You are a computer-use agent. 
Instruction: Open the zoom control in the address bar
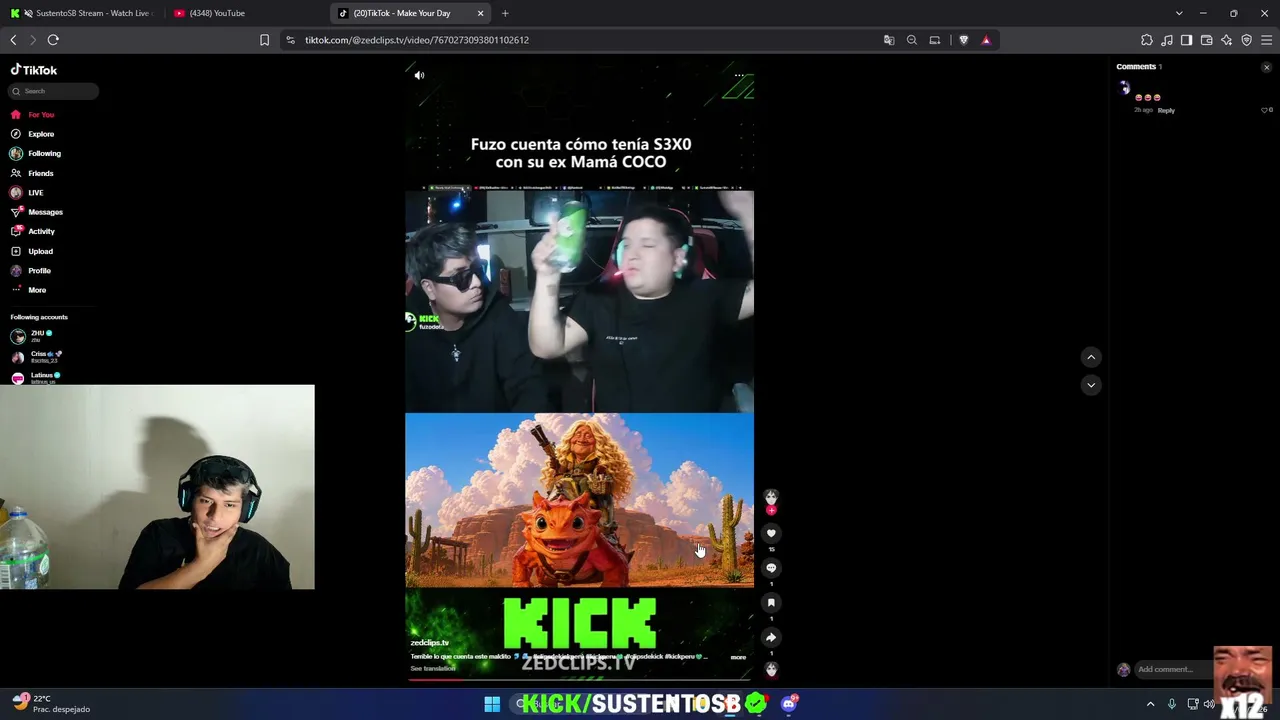(912, 40)
